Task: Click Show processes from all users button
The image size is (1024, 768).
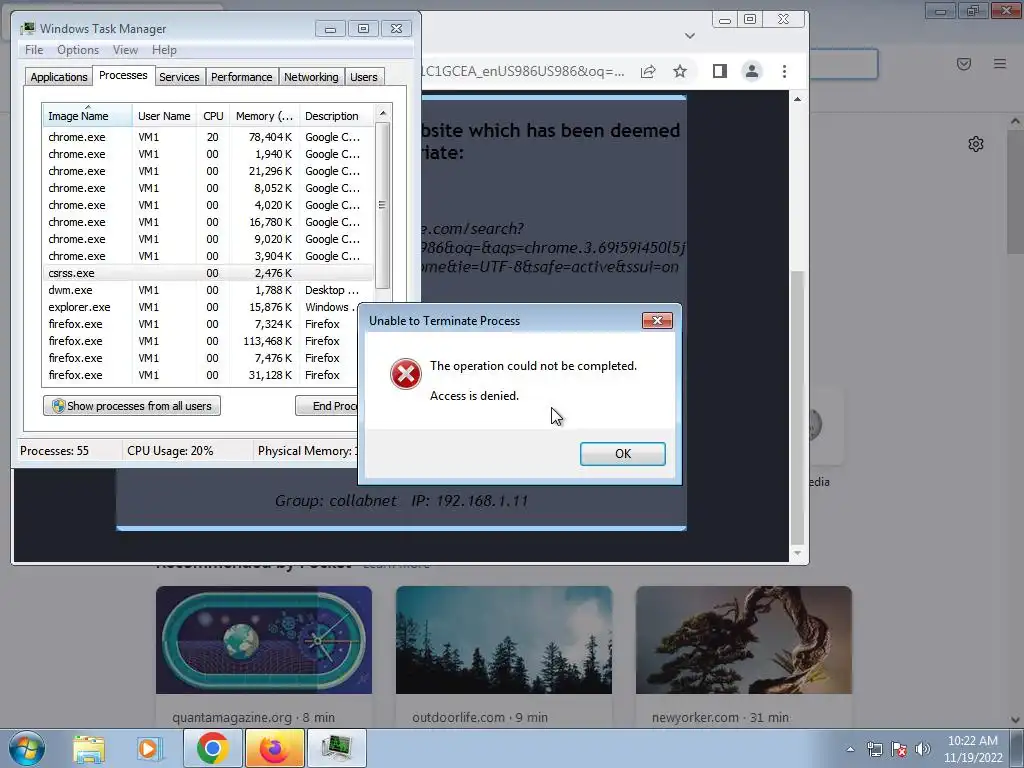Action: (x=132, y=406)
